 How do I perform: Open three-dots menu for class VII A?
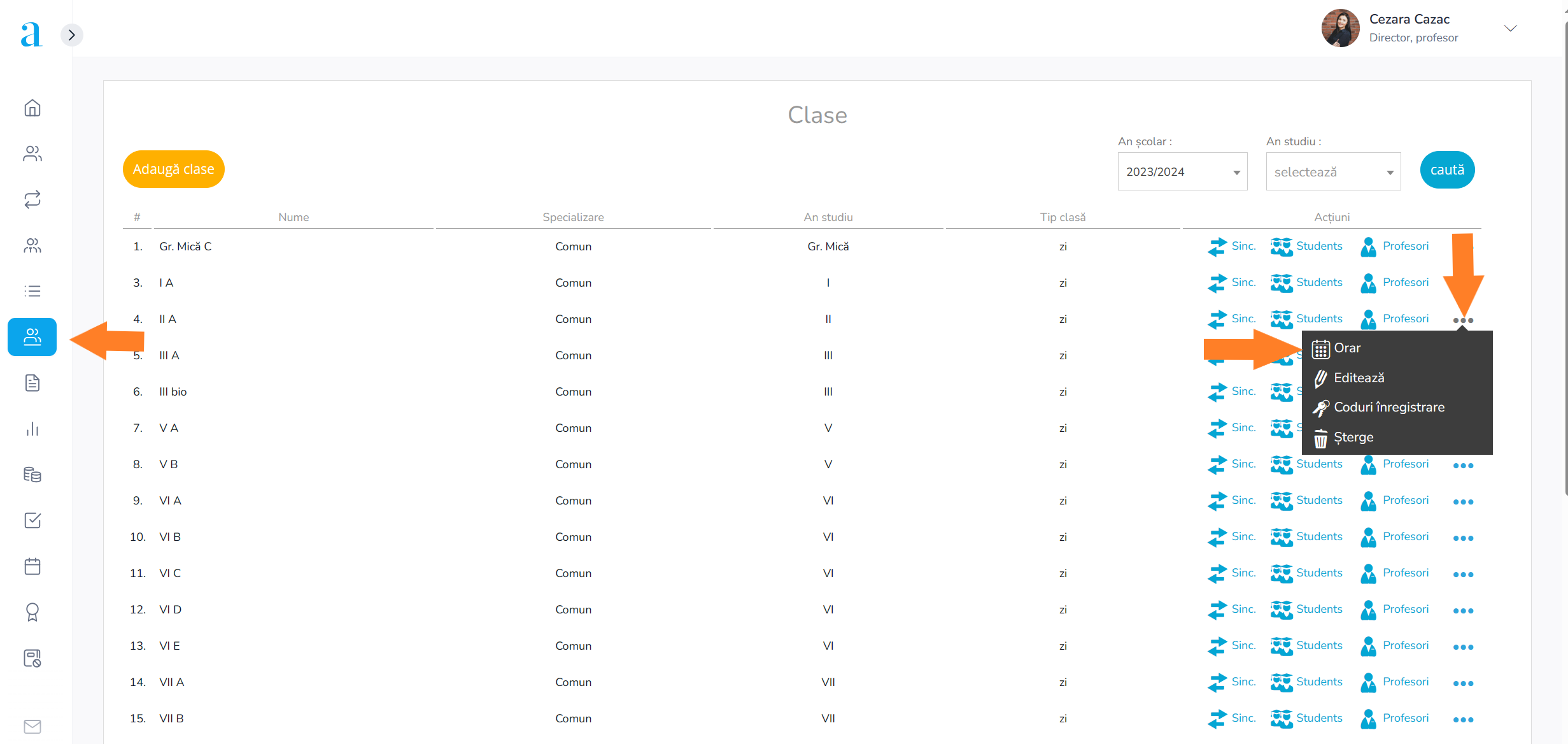pos(1463,683)
